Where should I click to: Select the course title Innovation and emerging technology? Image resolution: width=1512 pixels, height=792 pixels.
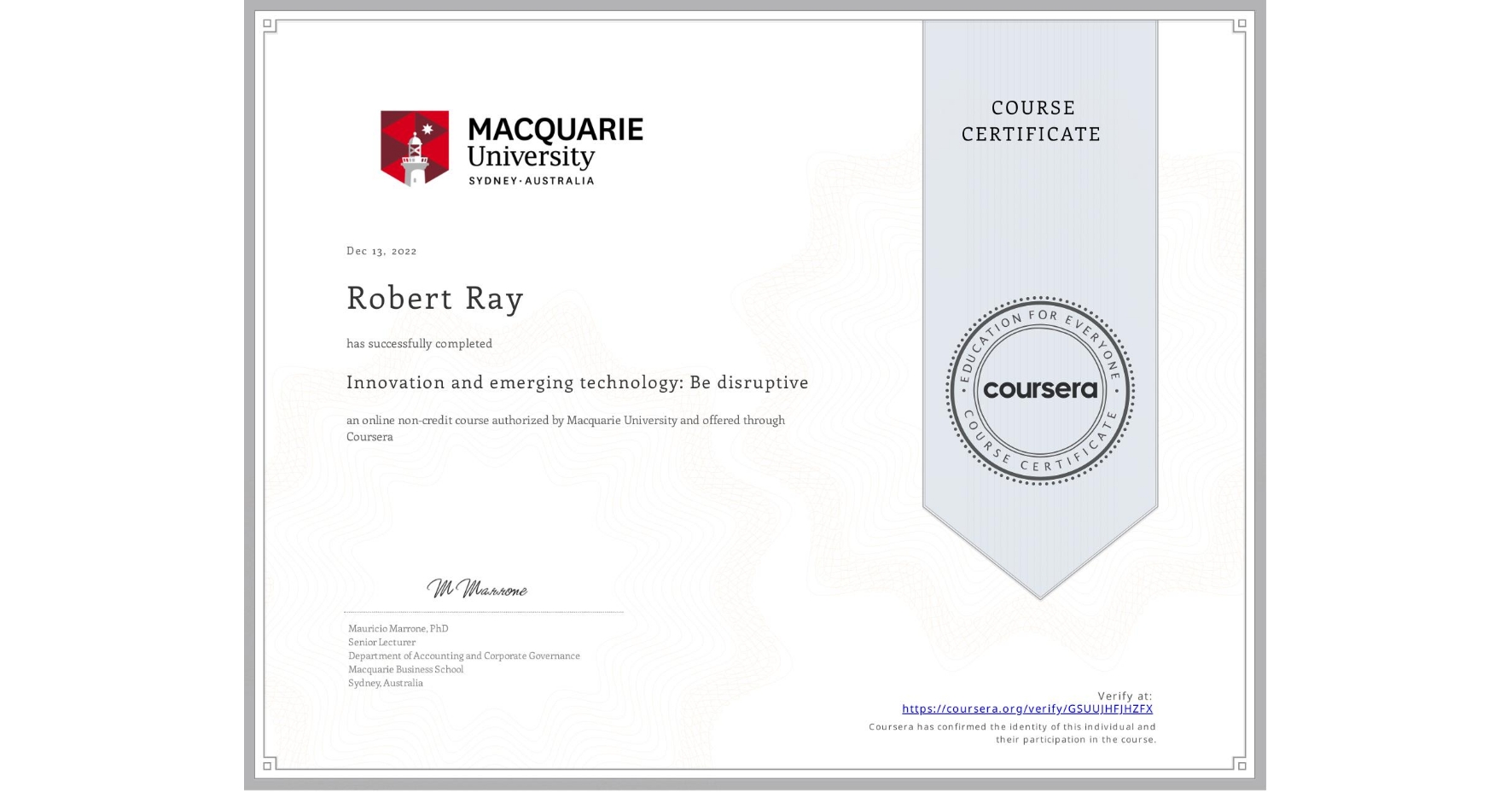coord(578,382)
